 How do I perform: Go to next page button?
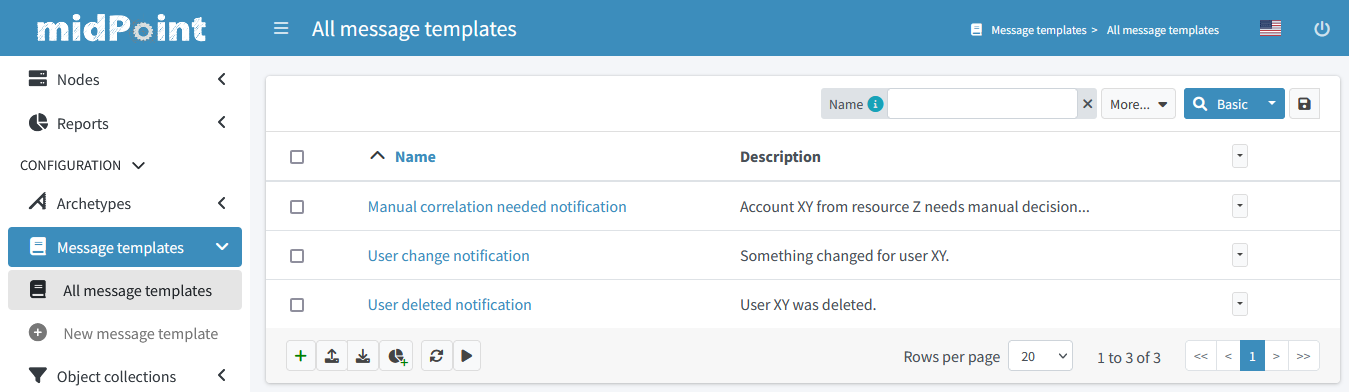click(1277, 356)
